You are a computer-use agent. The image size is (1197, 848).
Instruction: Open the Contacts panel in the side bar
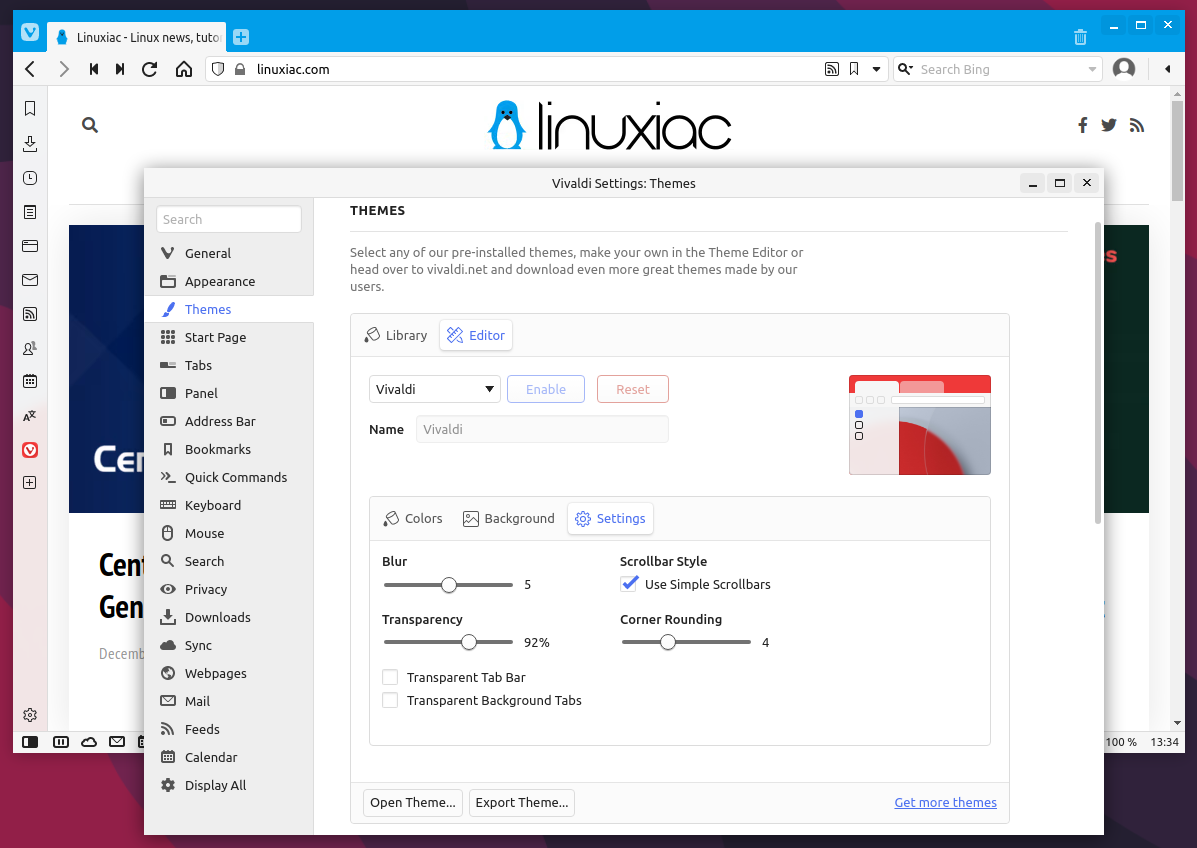(30, 348)
